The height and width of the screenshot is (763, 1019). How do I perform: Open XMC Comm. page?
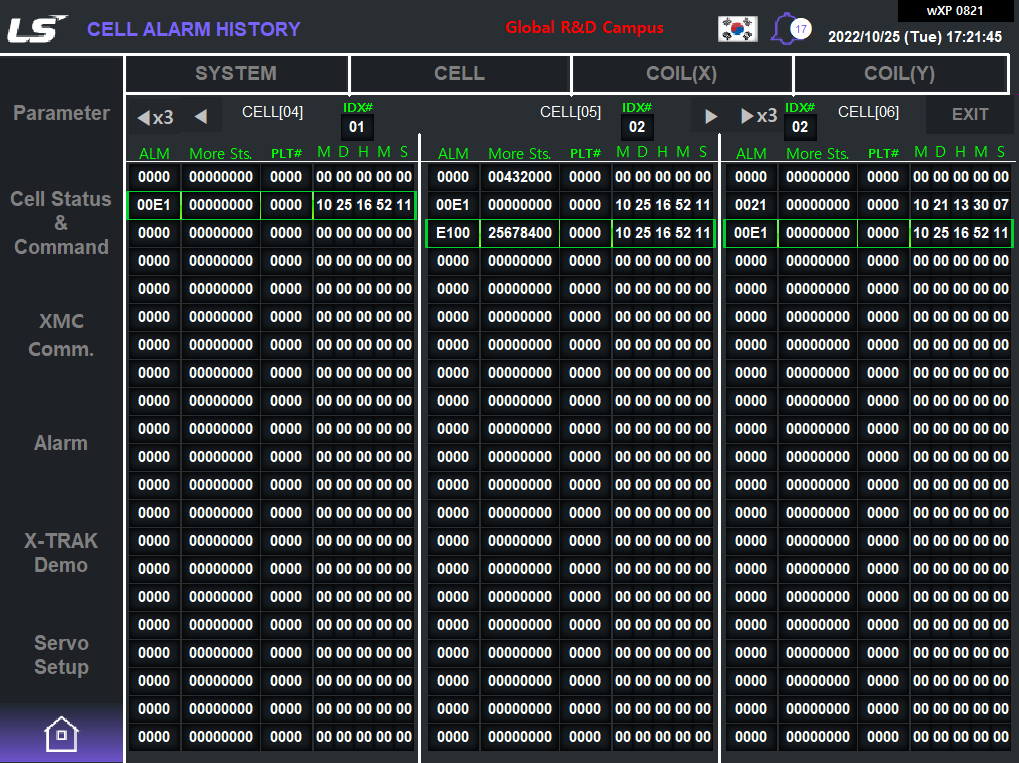[61, 335]
